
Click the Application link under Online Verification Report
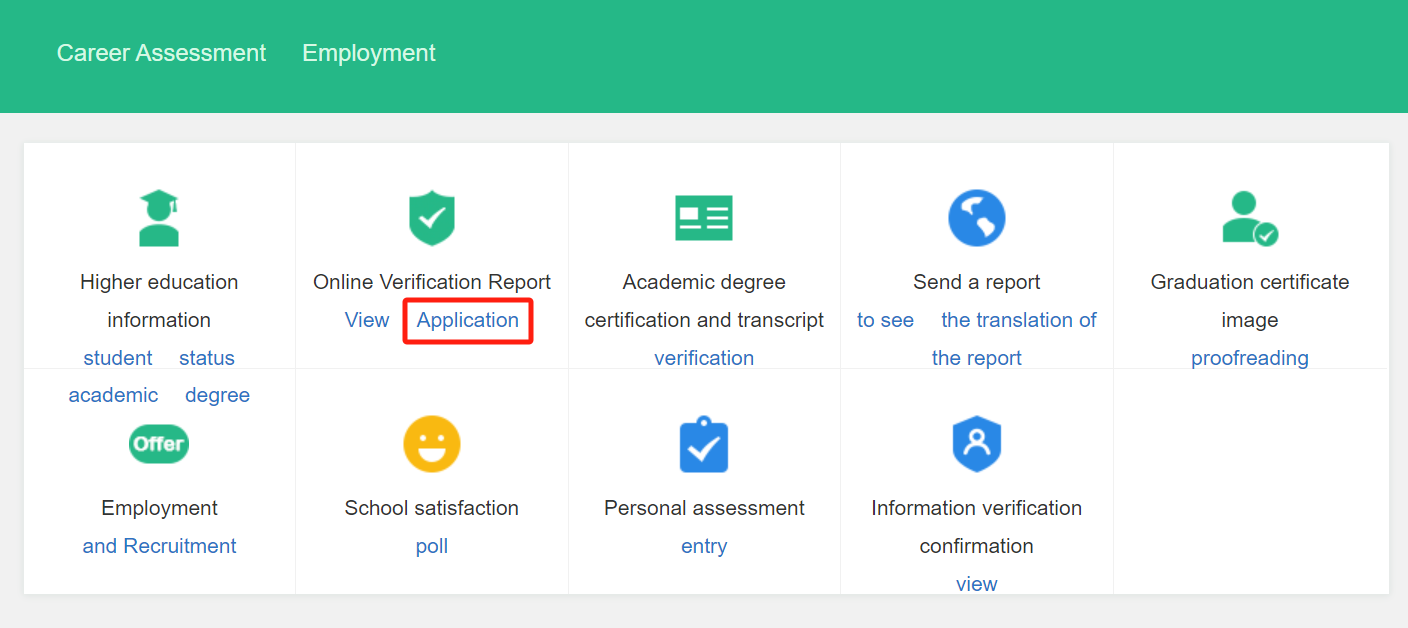point(467,320)
